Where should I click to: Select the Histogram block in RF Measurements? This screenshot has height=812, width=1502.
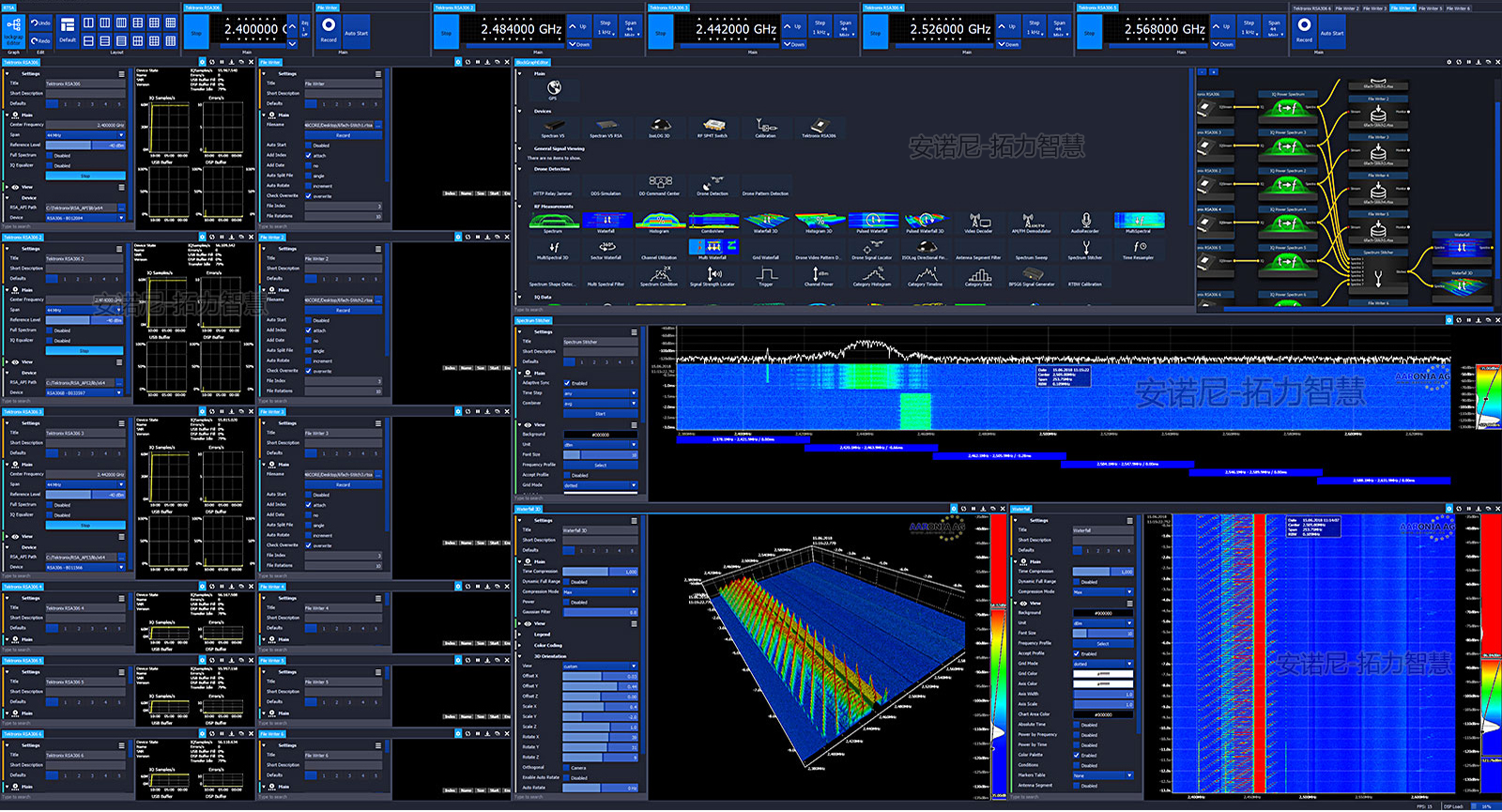point(659,222)
